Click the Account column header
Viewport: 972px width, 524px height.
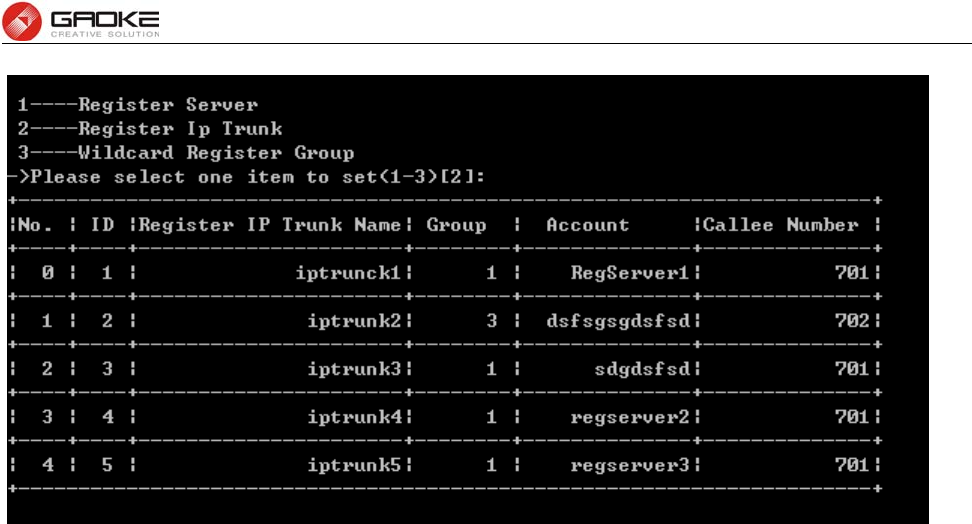588,224
